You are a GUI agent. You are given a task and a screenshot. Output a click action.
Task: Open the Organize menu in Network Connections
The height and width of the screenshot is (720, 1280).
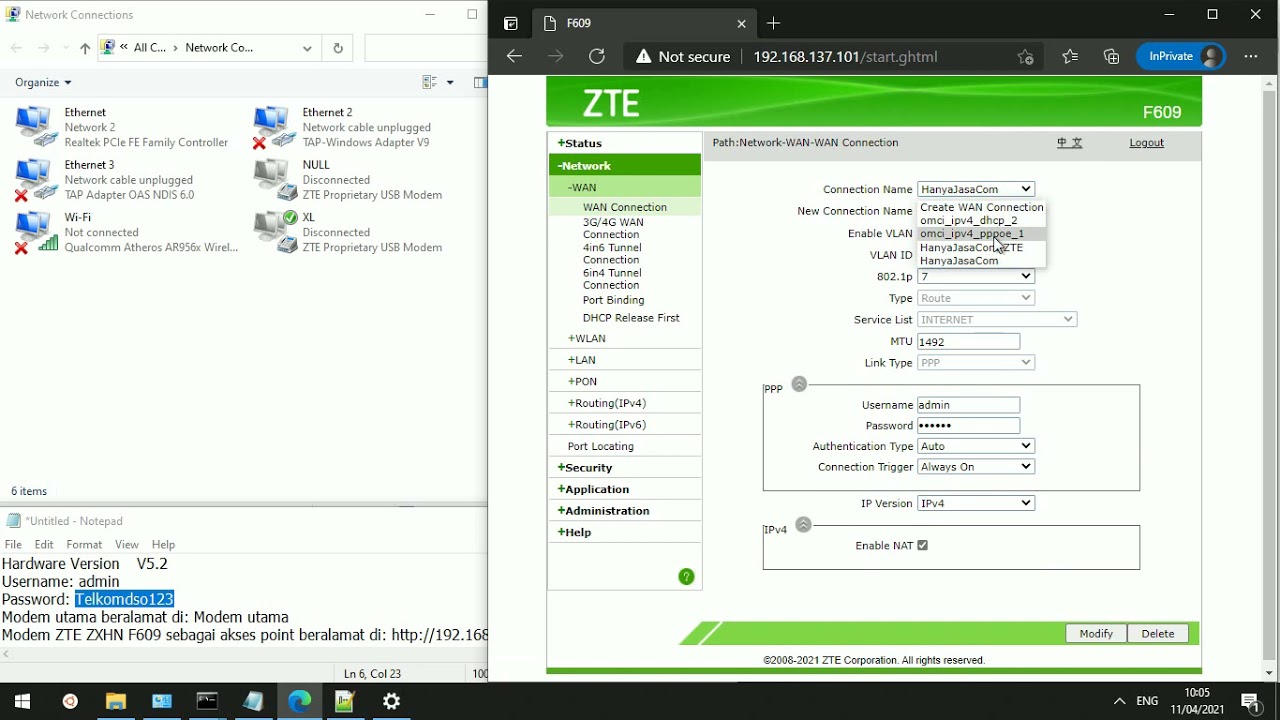43,82
